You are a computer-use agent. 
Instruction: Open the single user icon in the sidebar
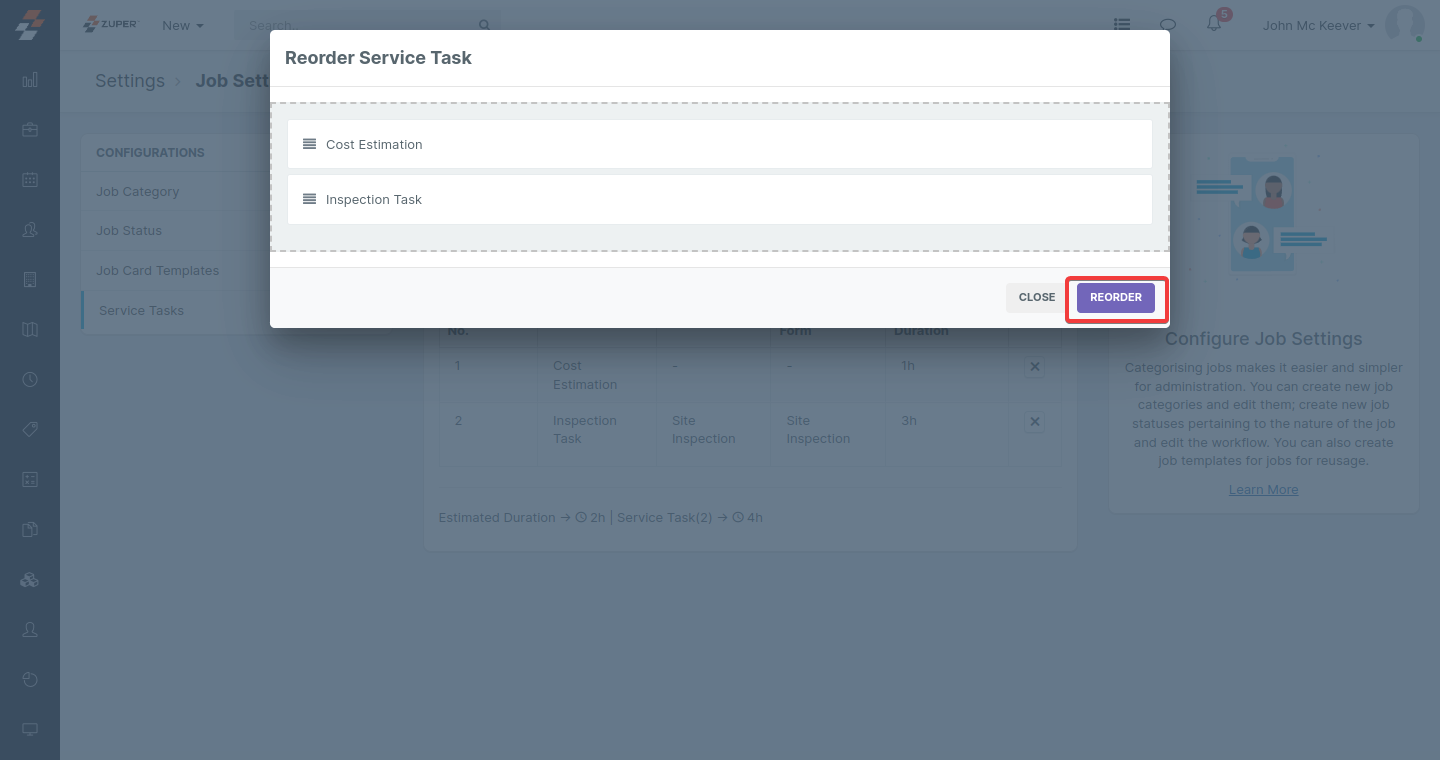(x=30, y=629)
